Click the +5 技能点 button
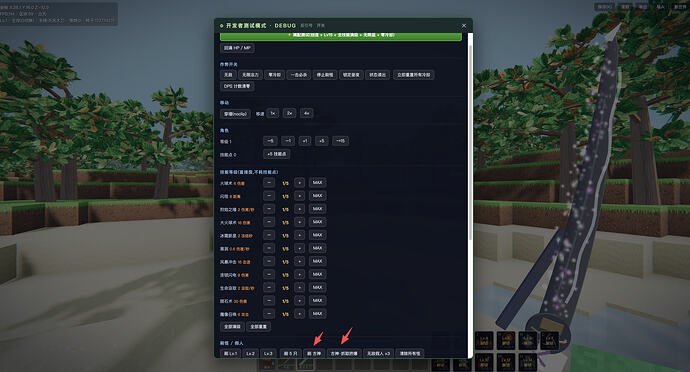 [x=276, y=154]
